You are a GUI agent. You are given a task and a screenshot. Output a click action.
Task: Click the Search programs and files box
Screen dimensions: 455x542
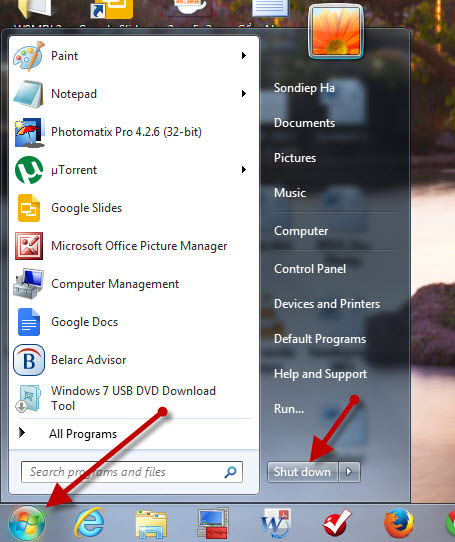click(132, 472)
